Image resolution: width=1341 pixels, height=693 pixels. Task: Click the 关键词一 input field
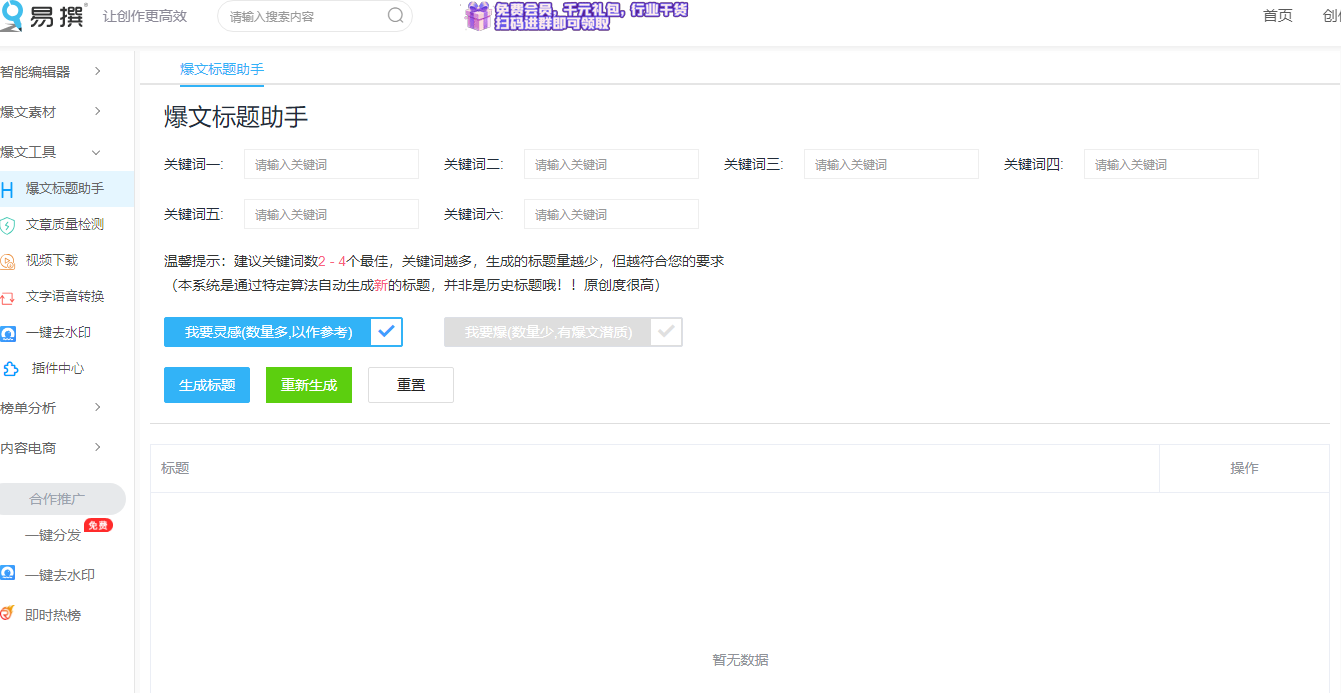click(331, 163)
